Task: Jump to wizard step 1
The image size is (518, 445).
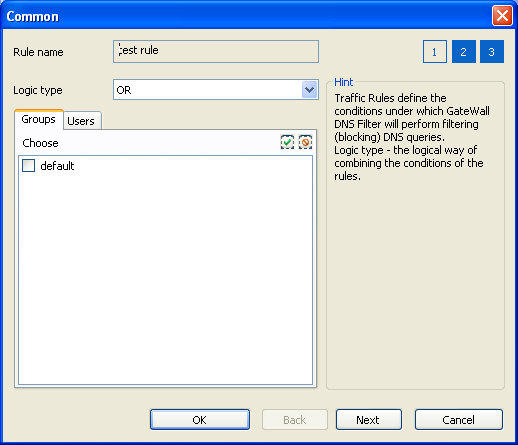Action: pyautogui.click(x=435, y=52)
